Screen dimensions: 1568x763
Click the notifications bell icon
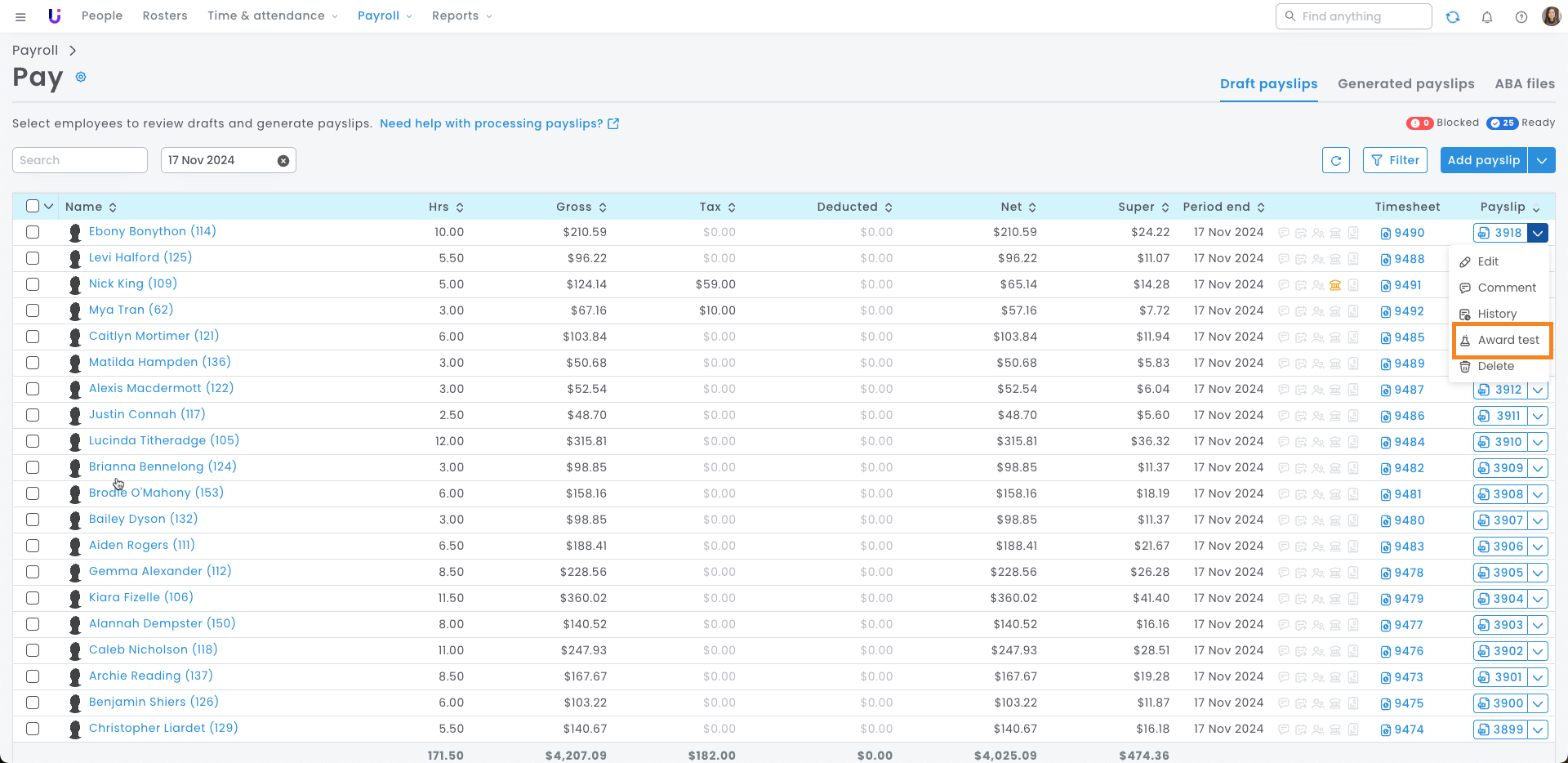[1487, 17]
